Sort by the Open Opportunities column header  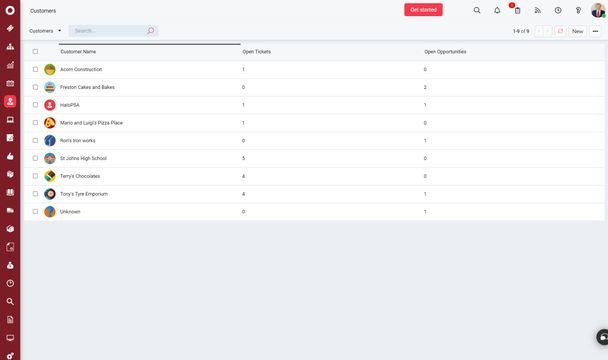445,52
